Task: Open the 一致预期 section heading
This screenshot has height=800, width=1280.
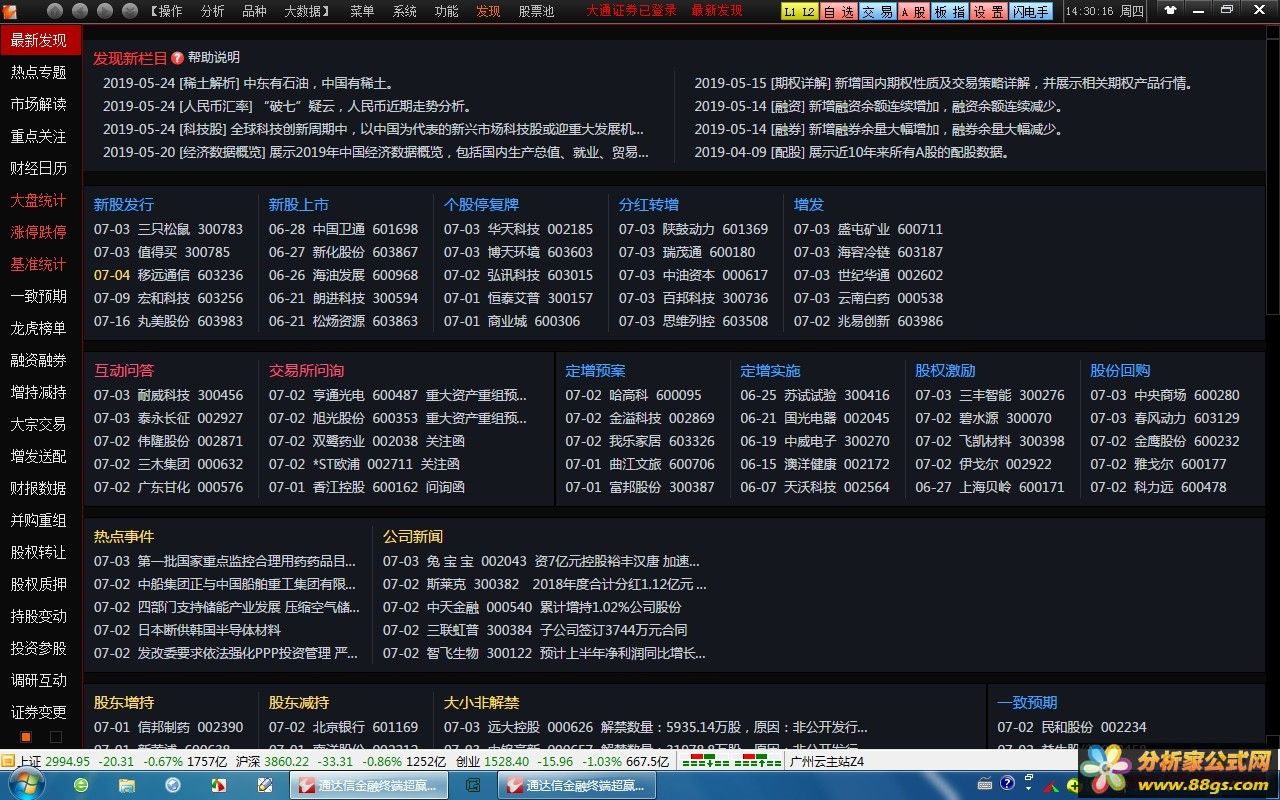Action: coord(1027,703)
